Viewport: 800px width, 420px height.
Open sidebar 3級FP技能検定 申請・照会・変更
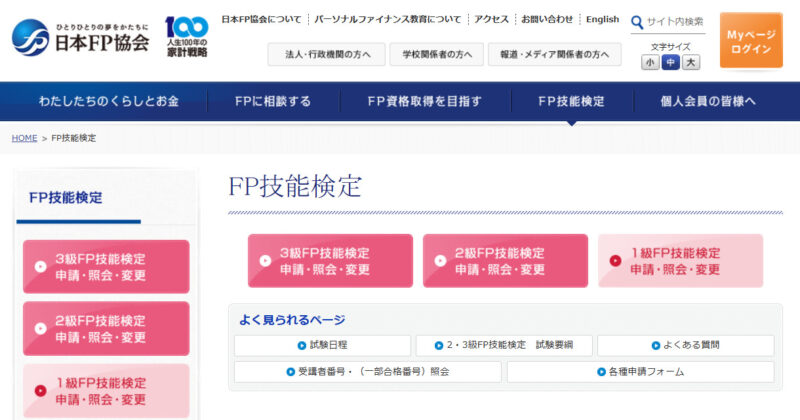pyautogui.click(x=106, y=266)
